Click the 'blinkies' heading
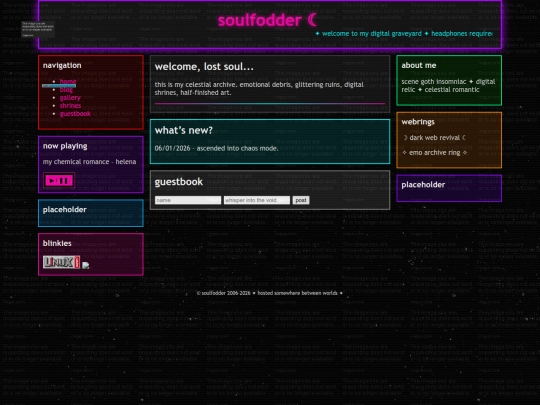This screenshot has height=405, width=540. [x=57, y=243]
